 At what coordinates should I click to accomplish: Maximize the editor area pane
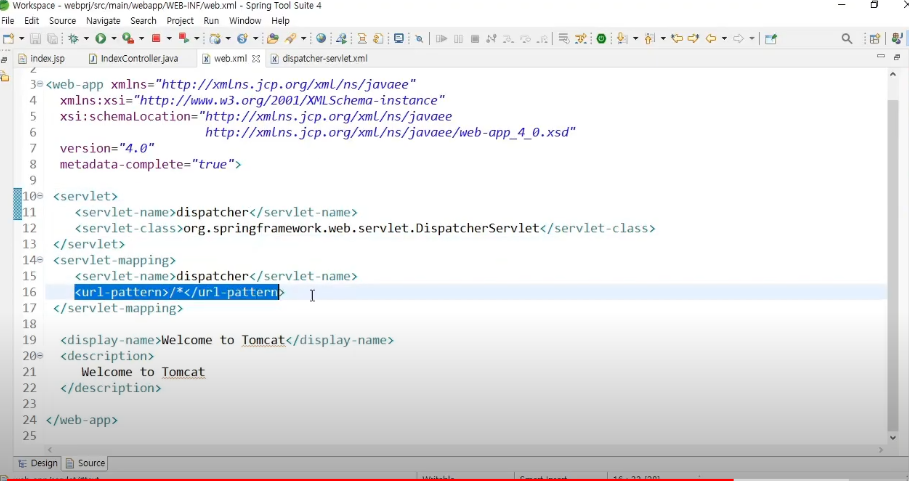(x=897, y=57)
